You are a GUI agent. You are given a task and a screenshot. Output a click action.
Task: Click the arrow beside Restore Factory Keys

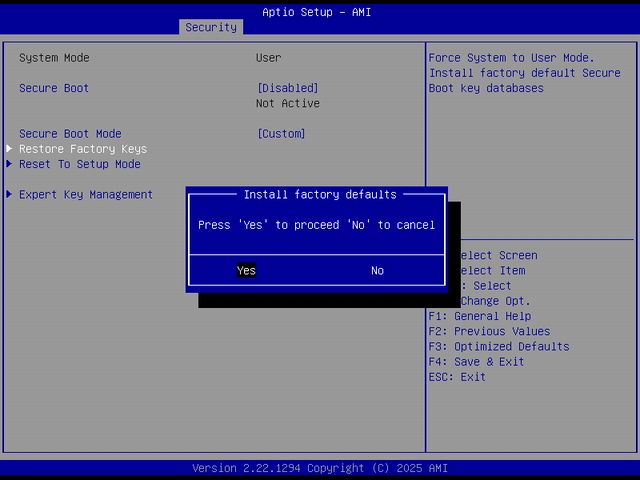(9, 149)
